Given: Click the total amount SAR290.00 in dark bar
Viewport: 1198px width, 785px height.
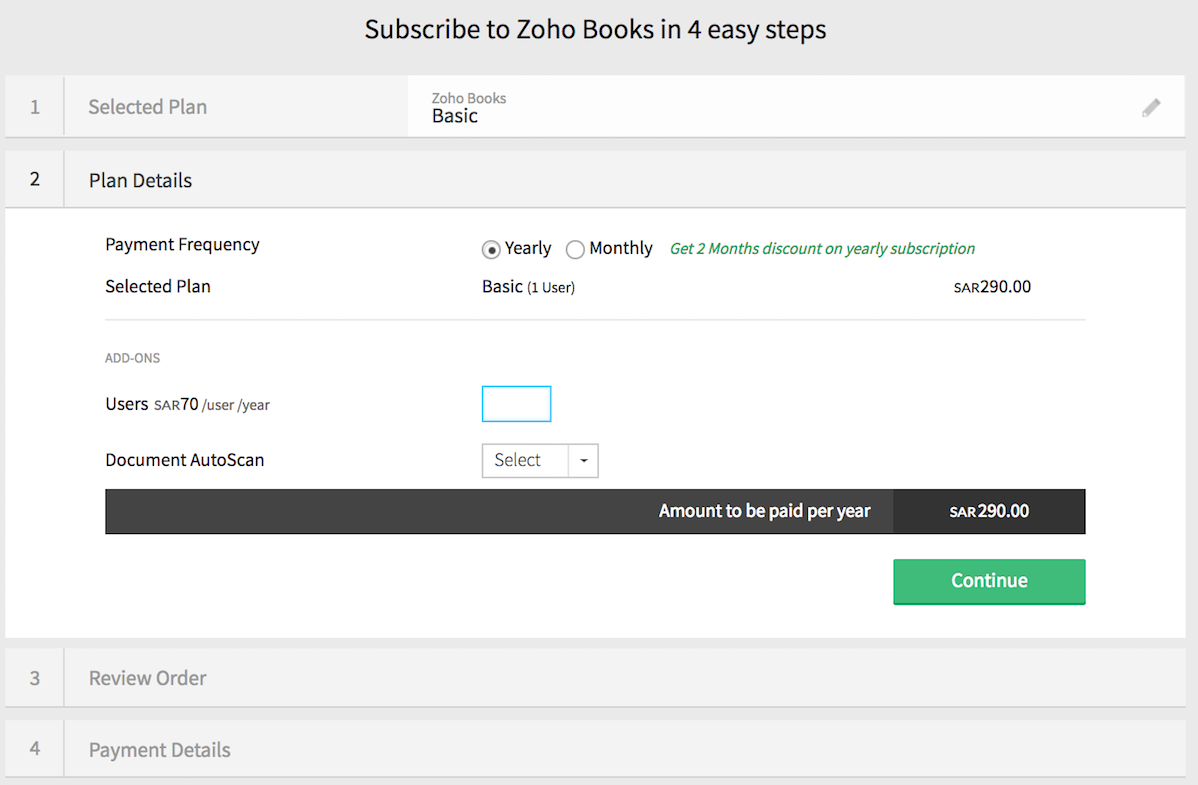Looking at the screenshot, I should [x=989, y=511].
